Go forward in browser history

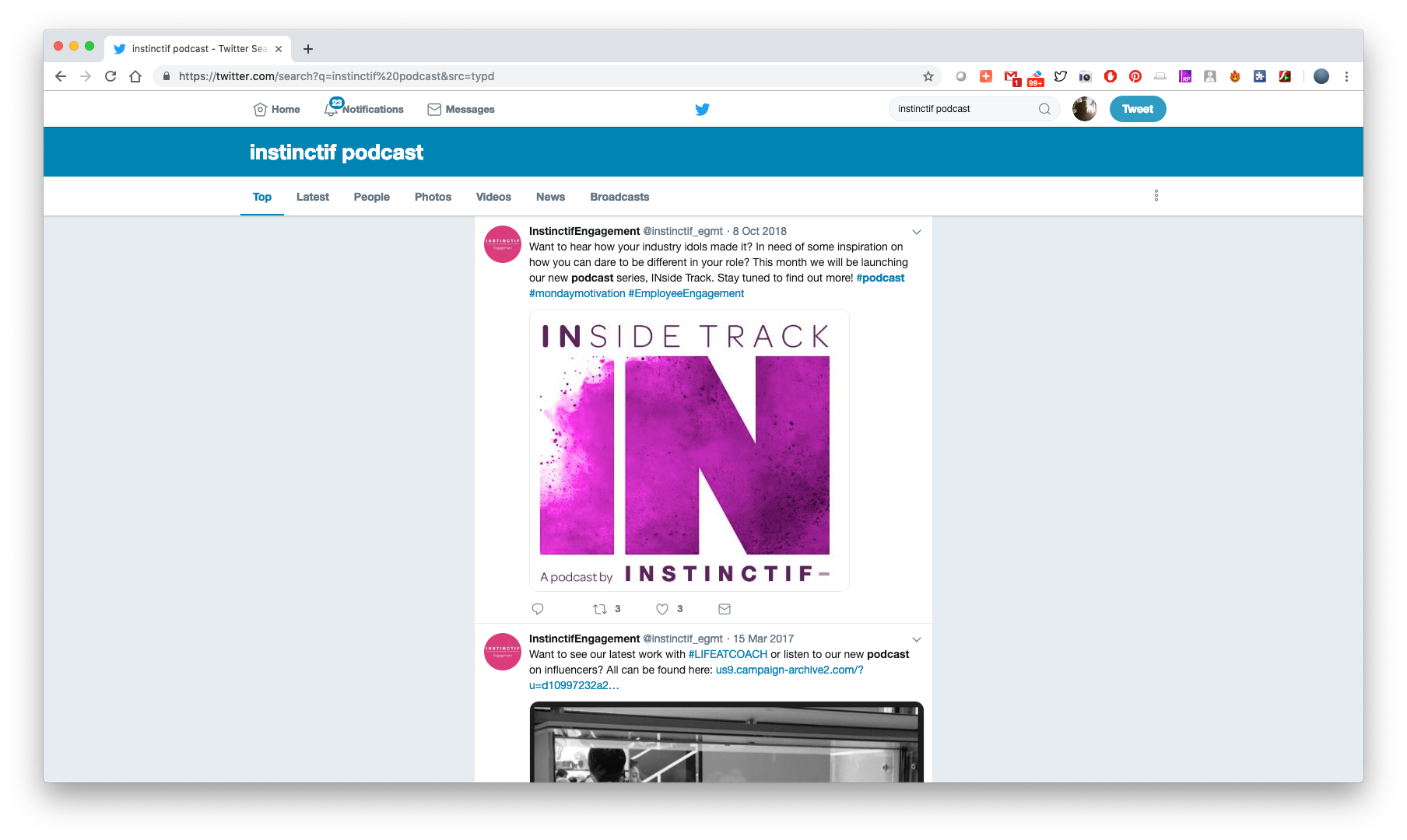pyautogui.click(x=86, y=76)
